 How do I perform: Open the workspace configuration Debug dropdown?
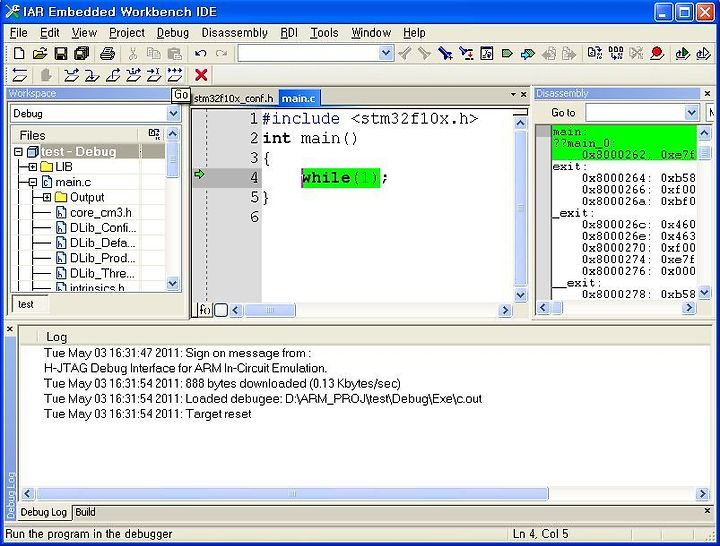point(173,113)
